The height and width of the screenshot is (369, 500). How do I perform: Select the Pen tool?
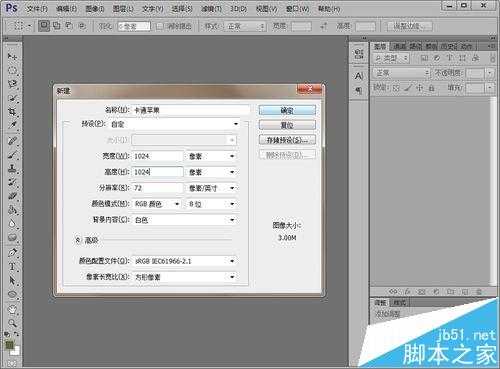pyautogui.click(x=12, y=252)
